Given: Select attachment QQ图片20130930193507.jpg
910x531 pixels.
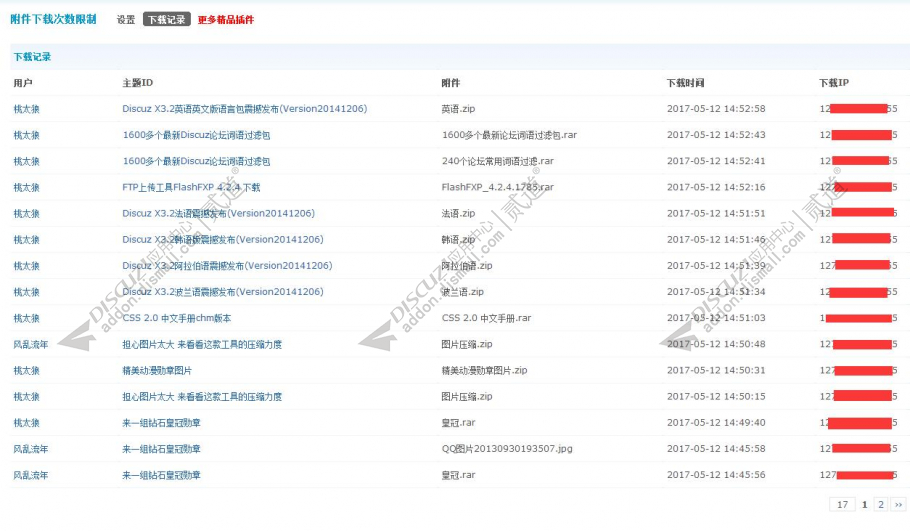Looking at the screenshot, I should [507, 449].
